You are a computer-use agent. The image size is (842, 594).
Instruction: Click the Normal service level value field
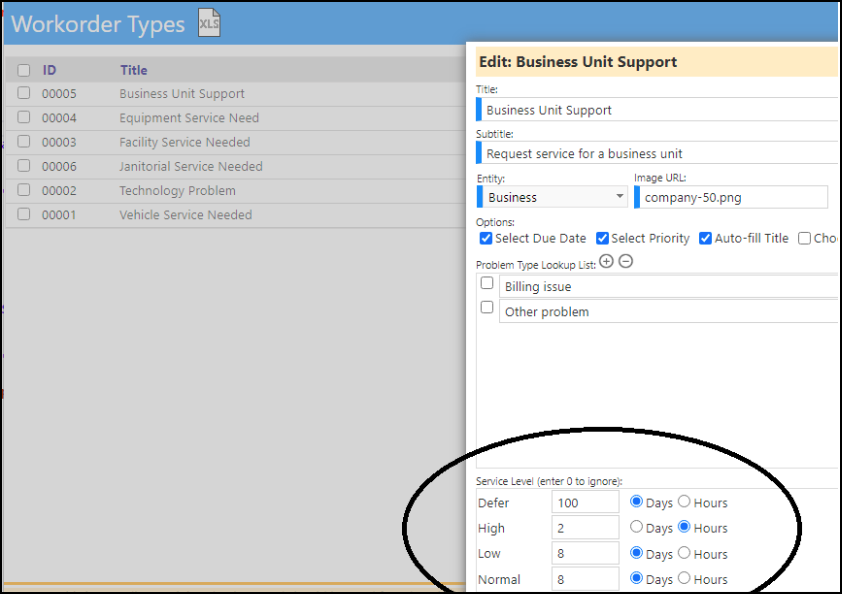(585, 579)
